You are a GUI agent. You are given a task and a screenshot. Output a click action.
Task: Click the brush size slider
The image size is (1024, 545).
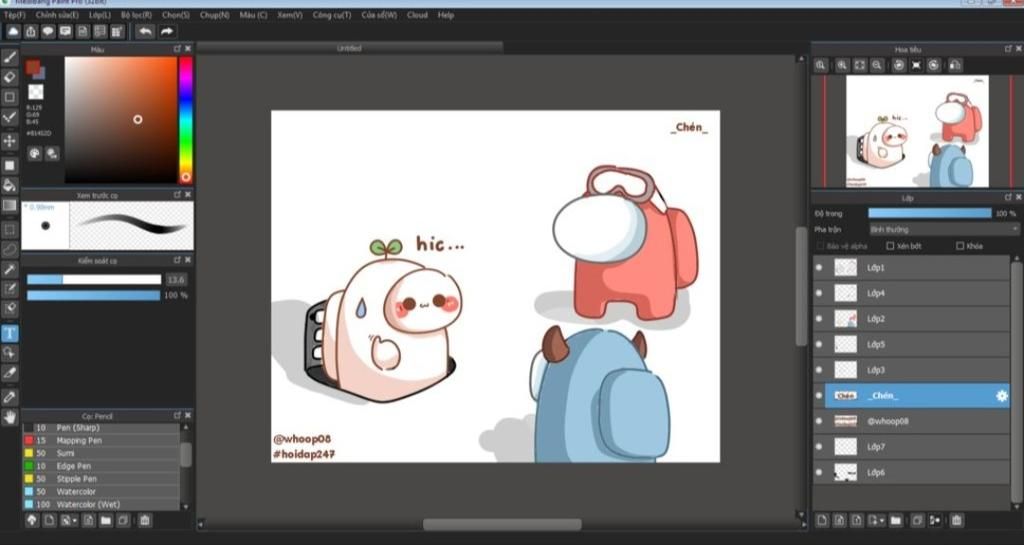tap(93, 279)
